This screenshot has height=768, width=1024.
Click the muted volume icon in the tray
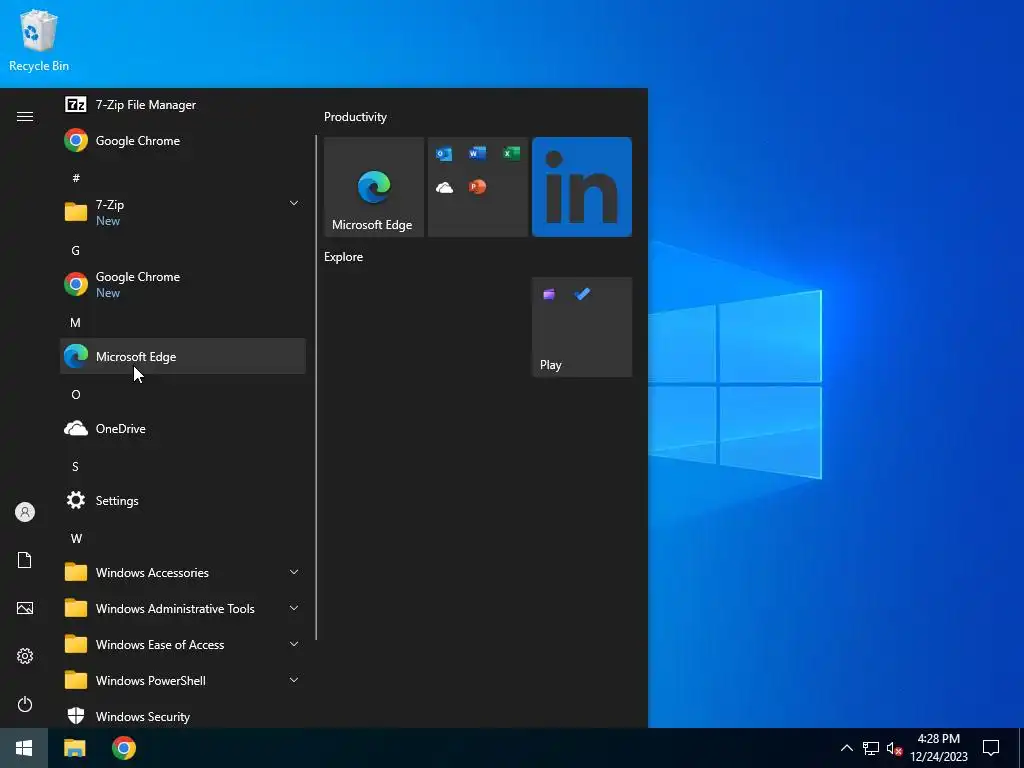[894, 748]
